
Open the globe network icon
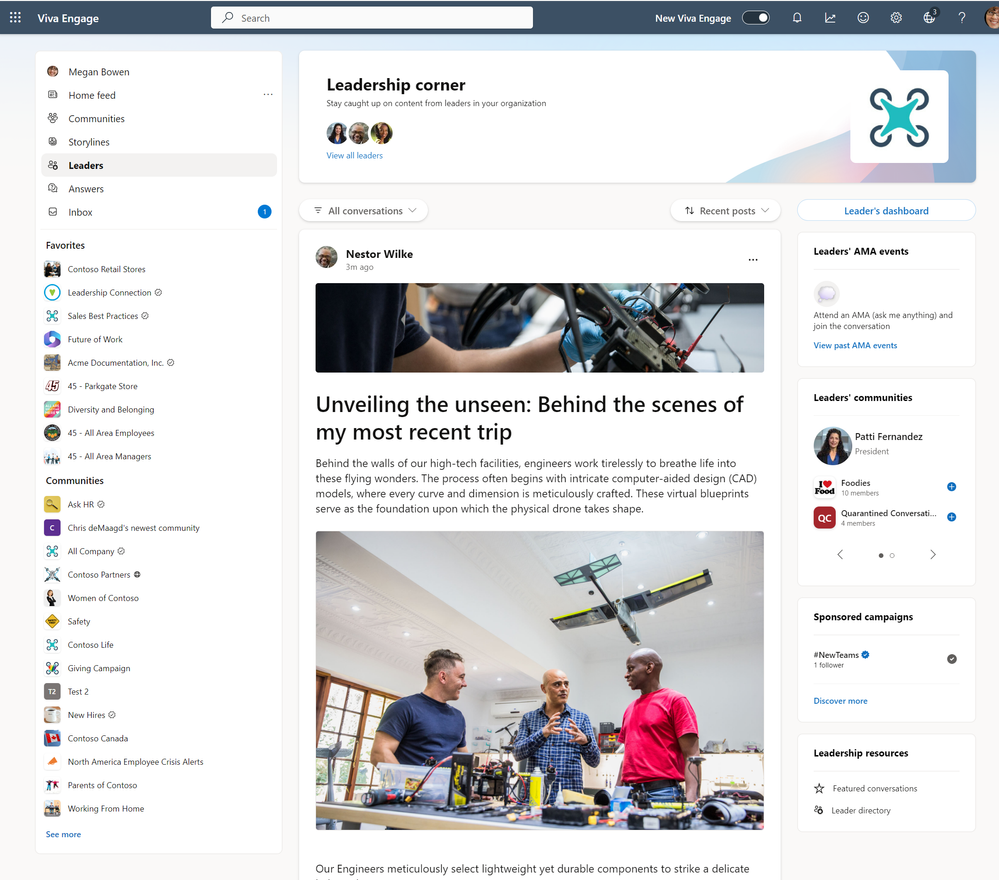(x=930, y=18)
